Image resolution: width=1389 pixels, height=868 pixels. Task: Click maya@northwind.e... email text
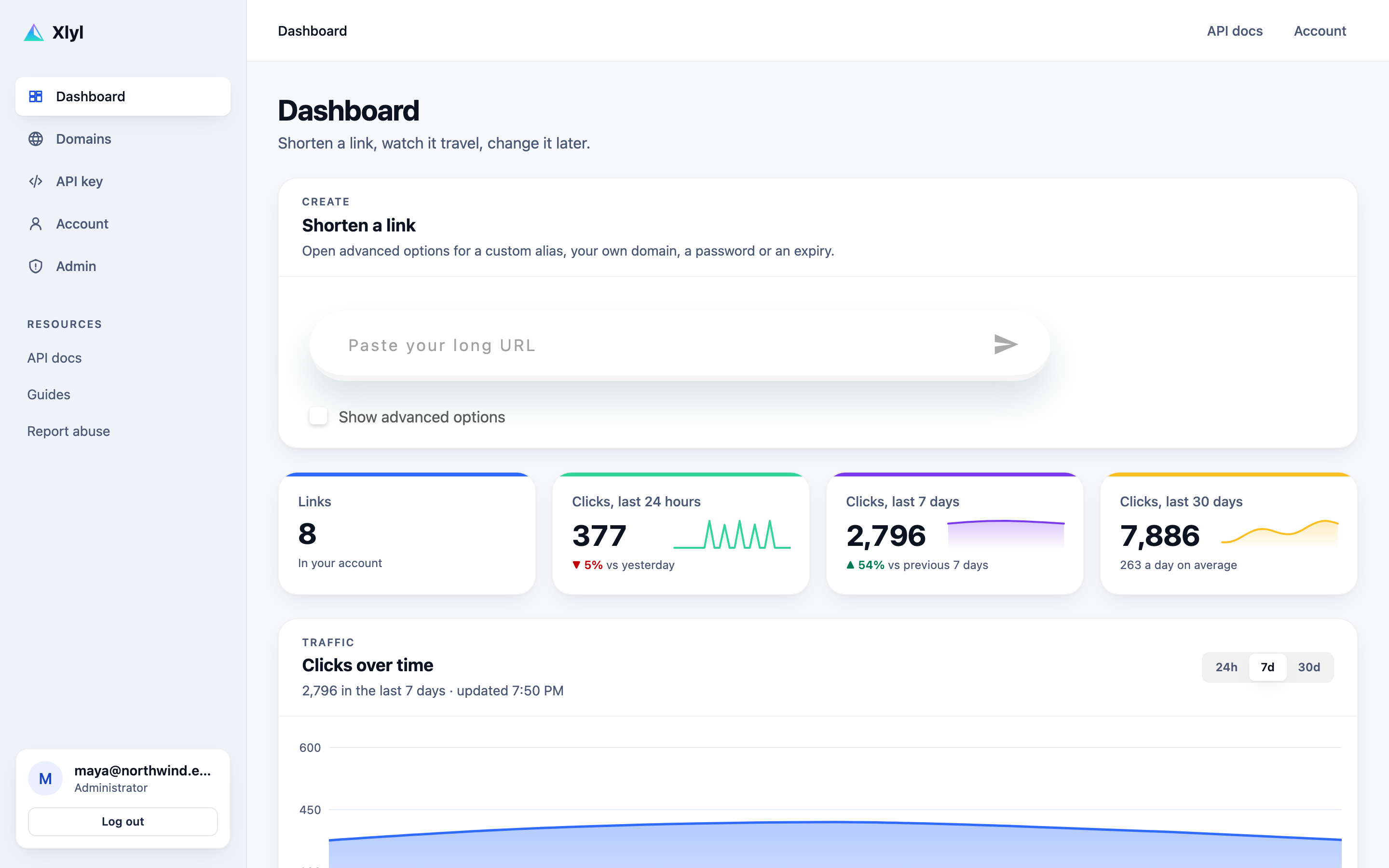(x=142, y=771)
